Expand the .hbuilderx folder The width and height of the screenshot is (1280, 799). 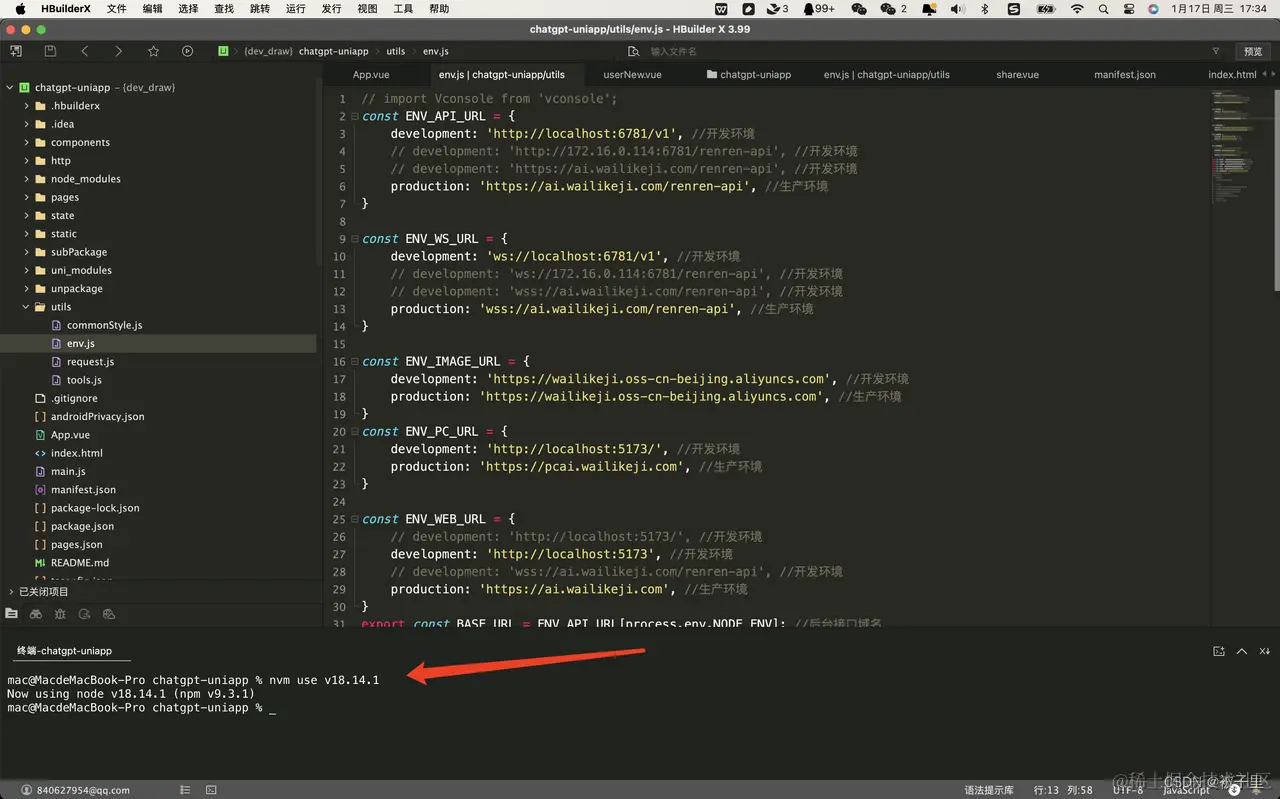(26, 106)
